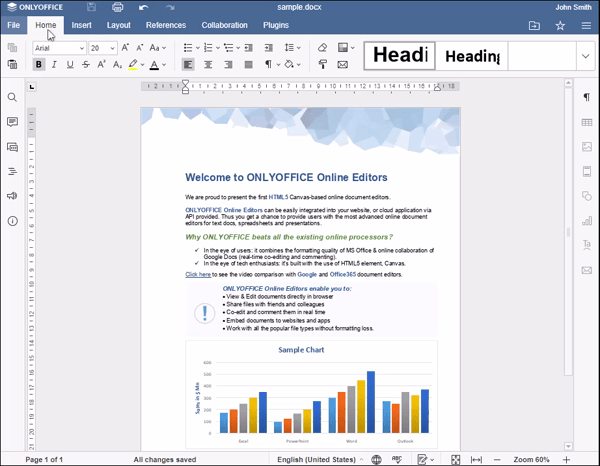Image resolution: width=600 pixels, height=466 pixels.
Task: Click the Undo arrow icon
Action: coord(144,7)
